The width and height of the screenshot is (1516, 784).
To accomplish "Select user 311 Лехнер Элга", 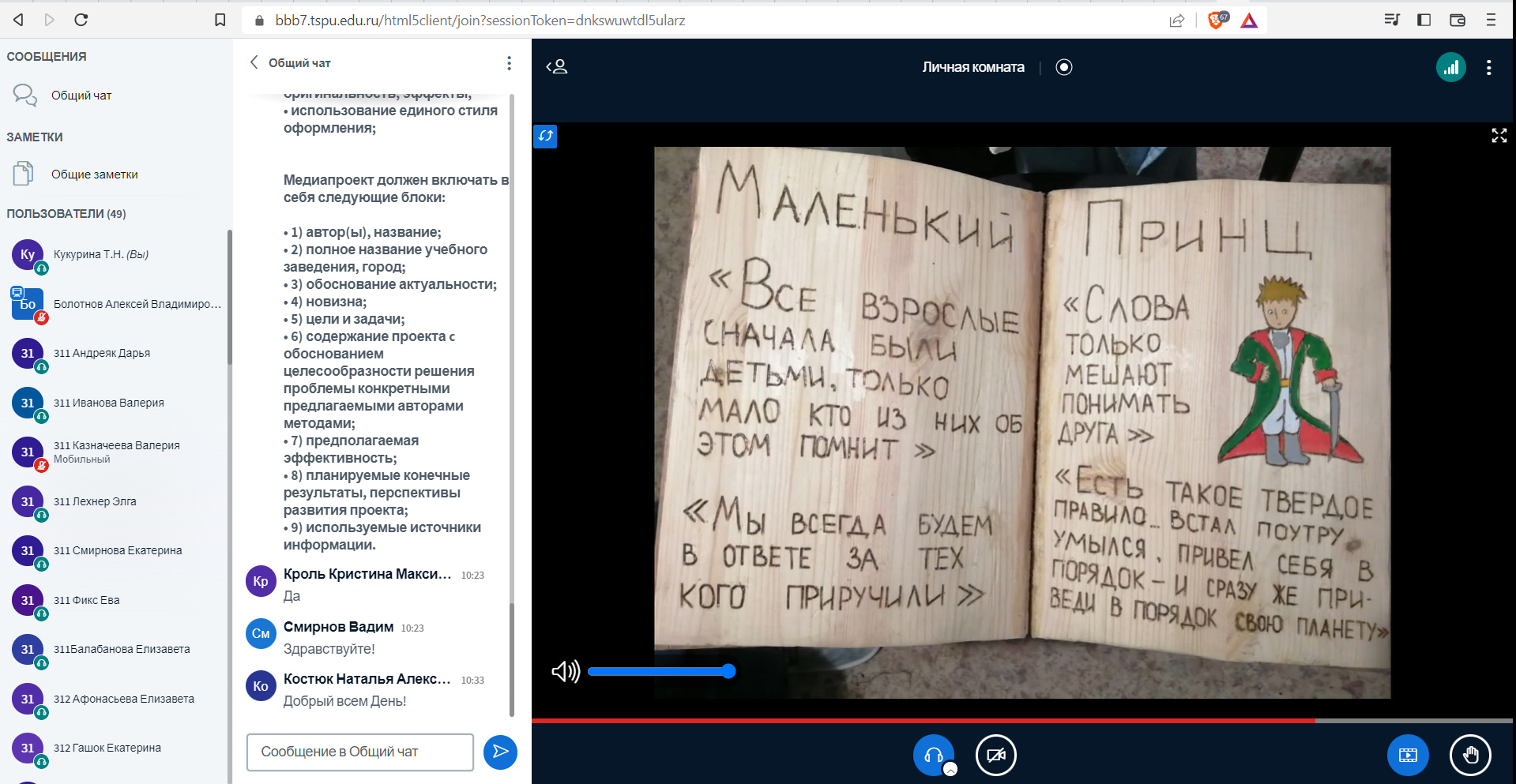I will (115, 501).
